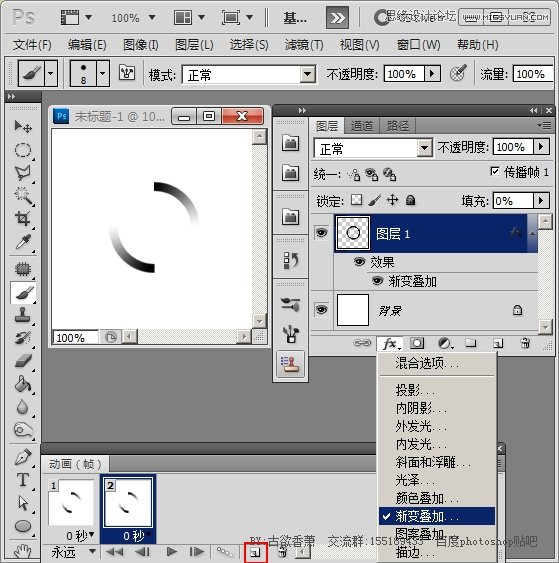Viewport: 559px width, 563px height.
Task: Open the 滤镜(T) menu
Action: pyautogui.click(x=304, y=45)
